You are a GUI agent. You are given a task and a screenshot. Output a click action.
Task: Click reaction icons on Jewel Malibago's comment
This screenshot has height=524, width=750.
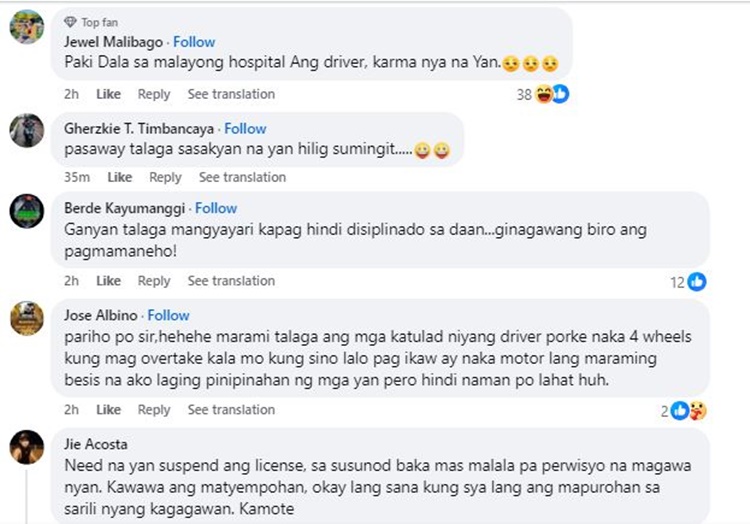pyautogui.click(x=552, y=94)
